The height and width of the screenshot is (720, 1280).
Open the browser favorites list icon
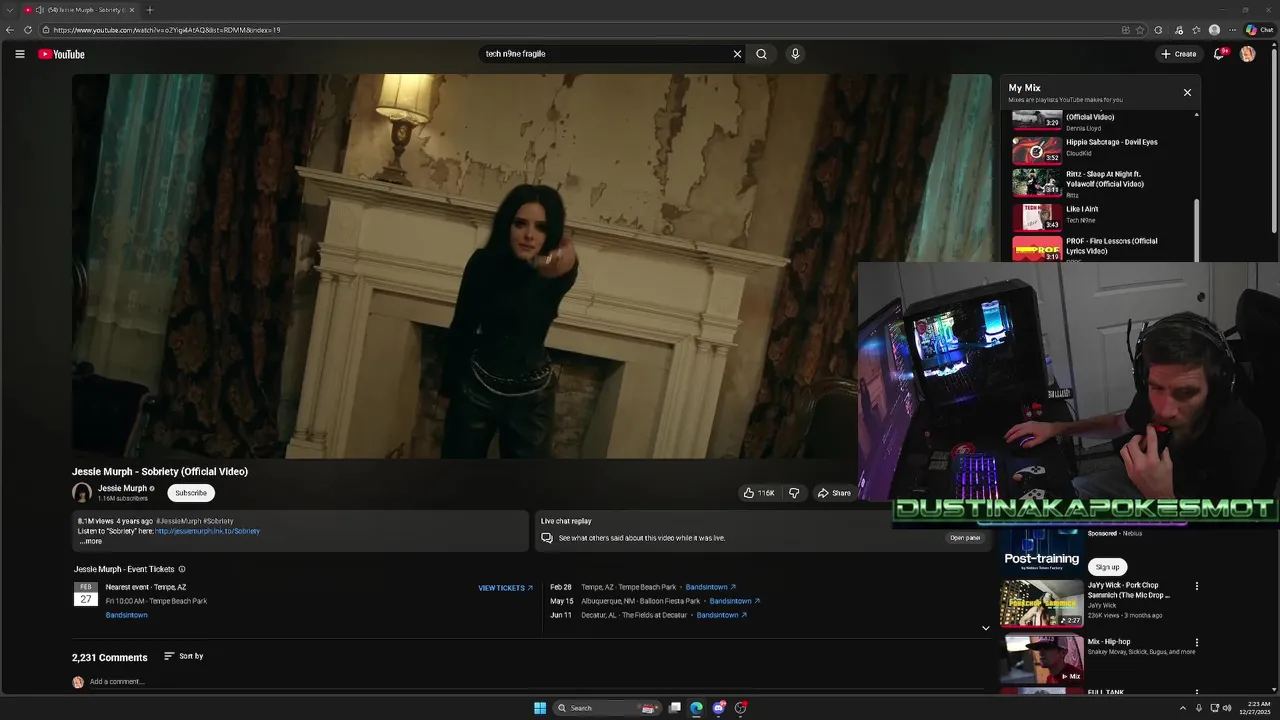click(1196, 30)
